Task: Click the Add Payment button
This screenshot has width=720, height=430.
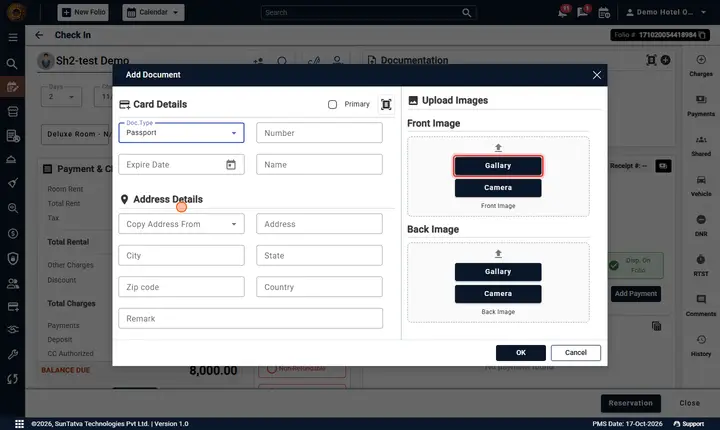Action: point(636,294)
